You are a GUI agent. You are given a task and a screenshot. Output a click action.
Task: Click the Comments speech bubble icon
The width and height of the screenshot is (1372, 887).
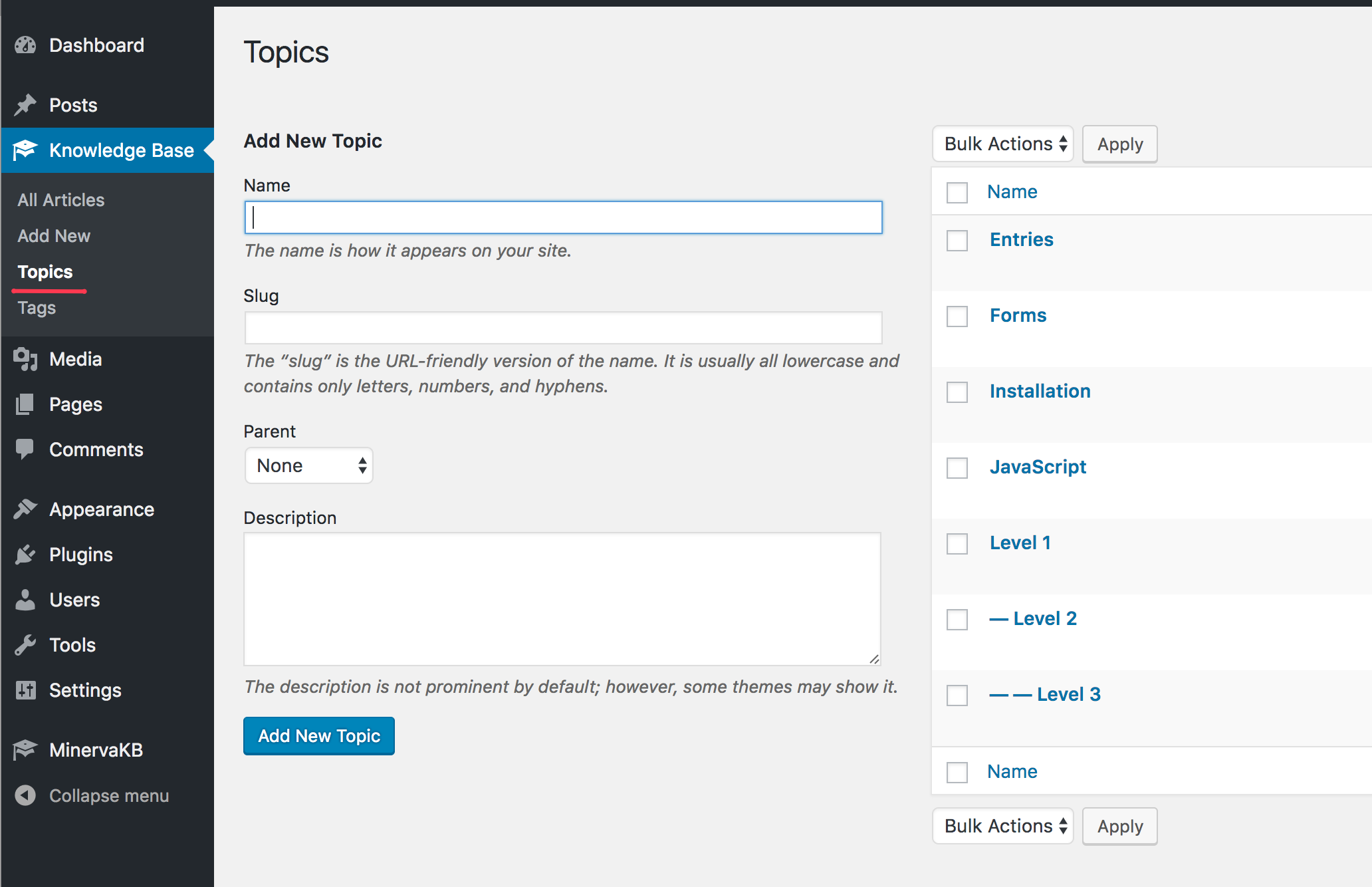[25, 449]
